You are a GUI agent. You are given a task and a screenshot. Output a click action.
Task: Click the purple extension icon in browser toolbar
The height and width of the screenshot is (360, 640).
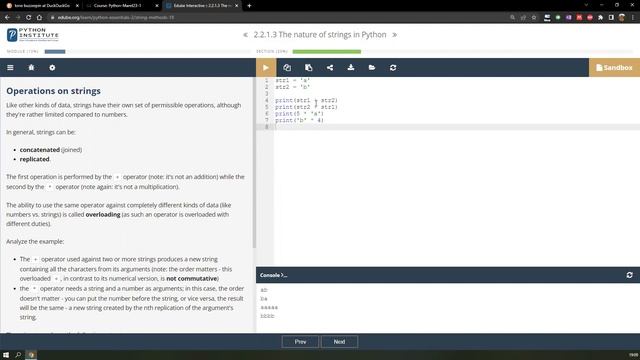(569, 18)
